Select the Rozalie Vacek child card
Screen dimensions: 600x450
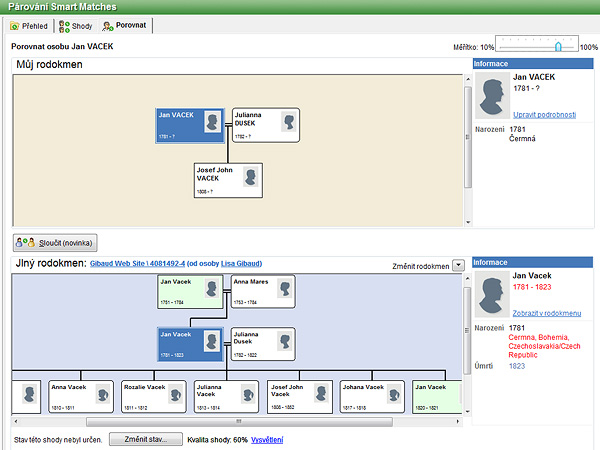154,397
